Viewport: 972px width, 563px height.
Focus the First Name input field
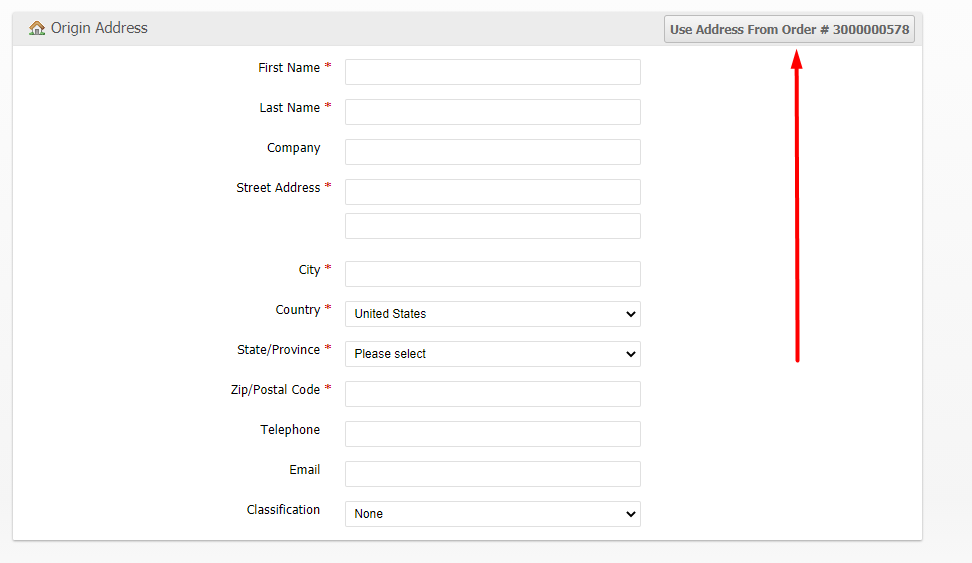point(493,72)
